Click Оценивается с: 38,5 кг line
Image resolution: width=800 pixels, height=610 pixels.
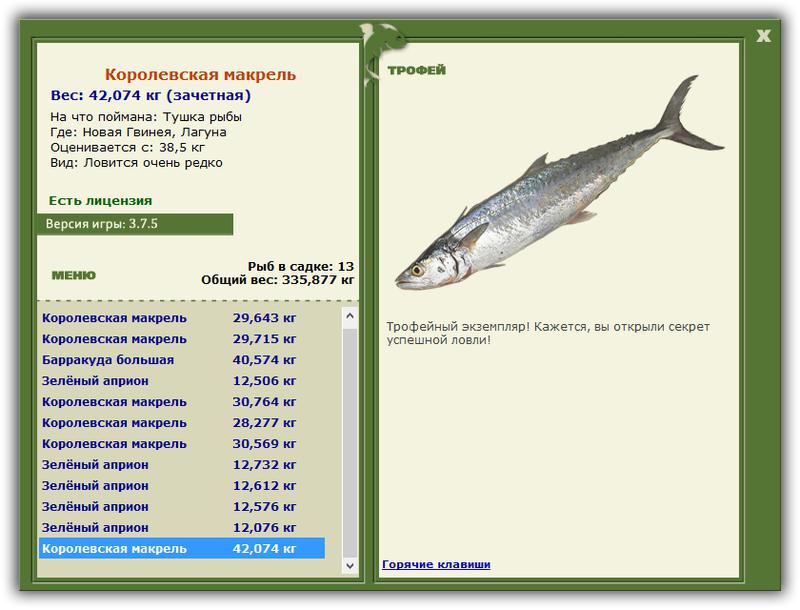tap(127, 147)
